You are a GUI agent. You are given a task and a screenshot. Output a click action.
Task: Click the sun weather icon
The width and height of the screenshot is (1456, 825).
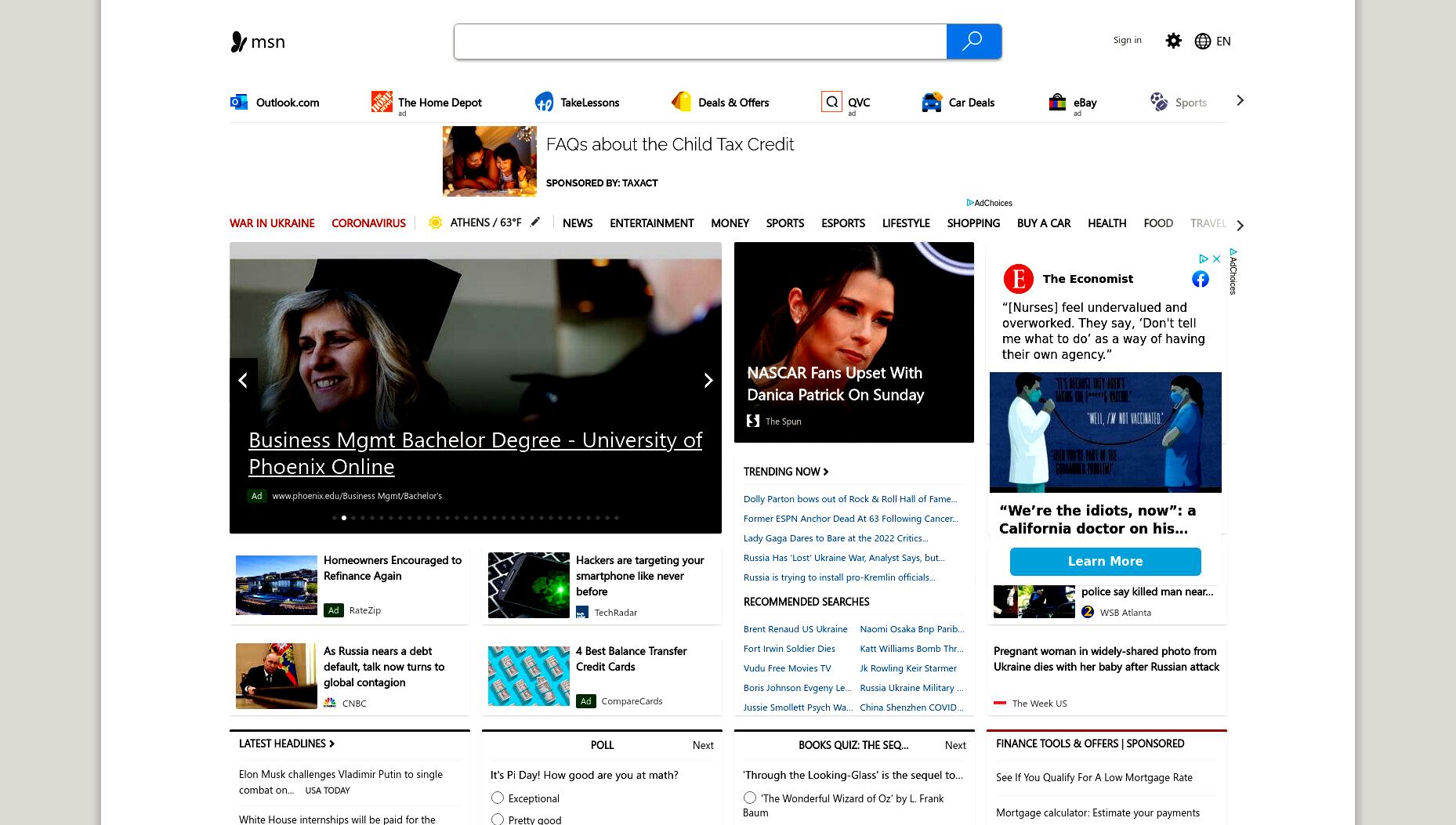pos(436,223)
